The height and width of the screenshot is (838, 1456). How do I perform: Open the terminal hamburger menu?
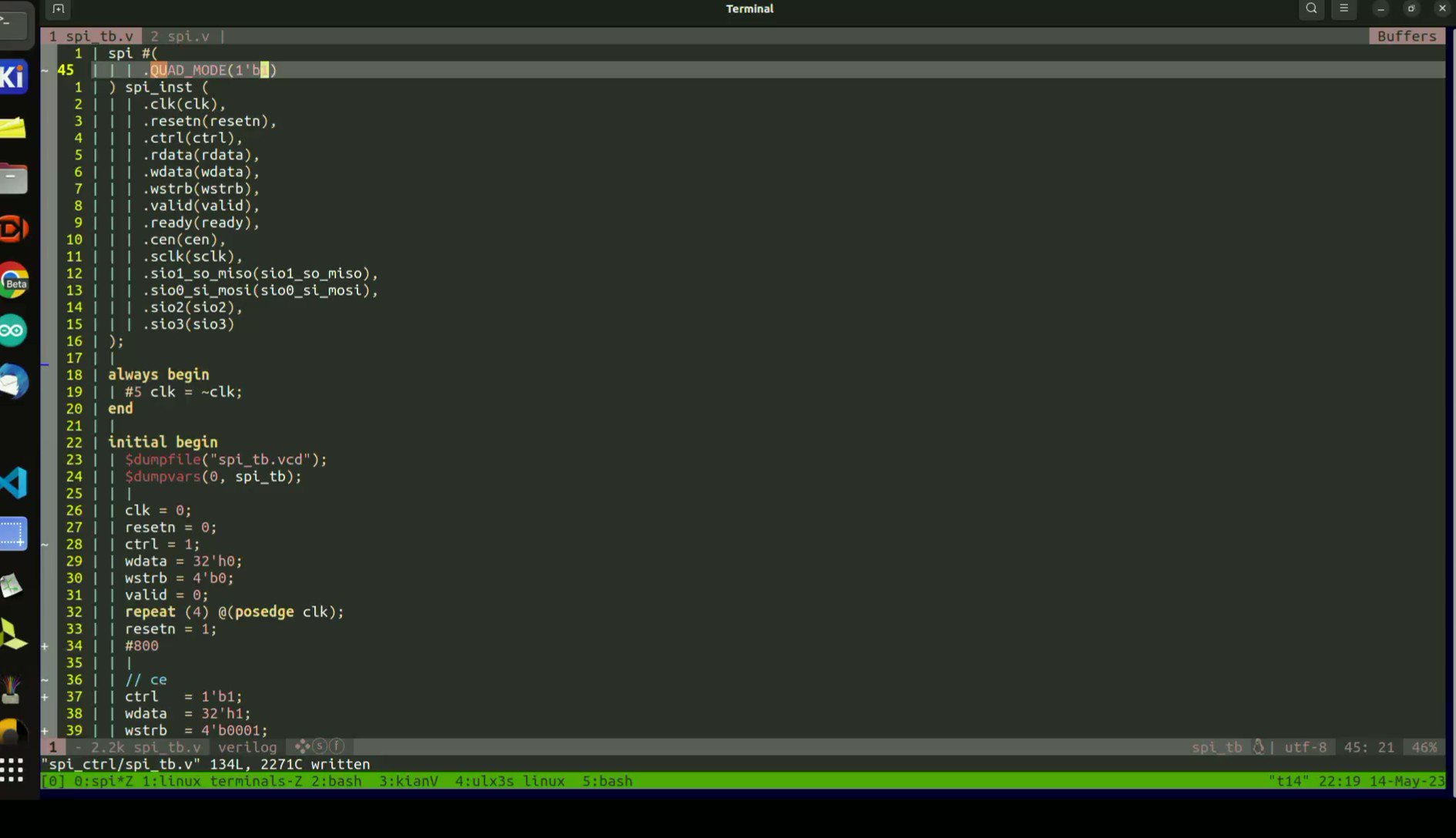1344,8
